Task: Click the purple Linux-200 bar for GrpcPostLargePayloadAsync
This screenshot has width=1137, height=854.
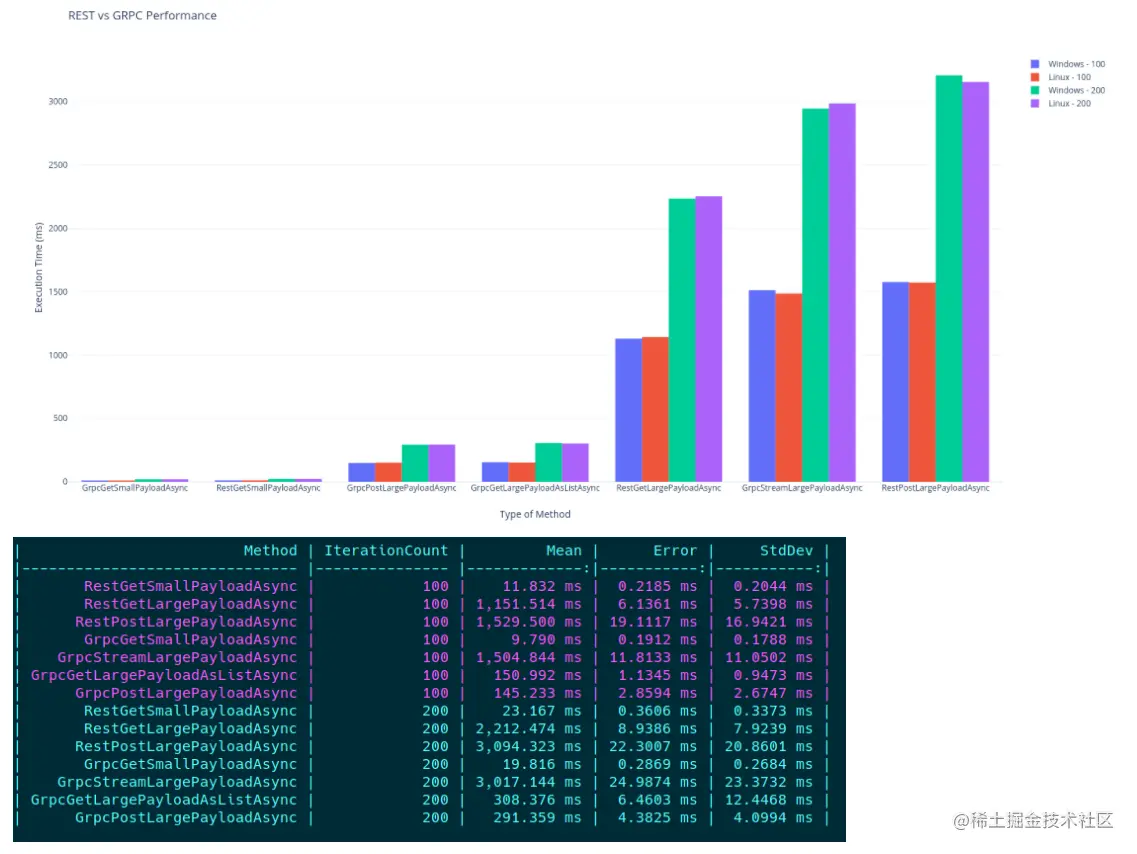Action: click(442, 463)
